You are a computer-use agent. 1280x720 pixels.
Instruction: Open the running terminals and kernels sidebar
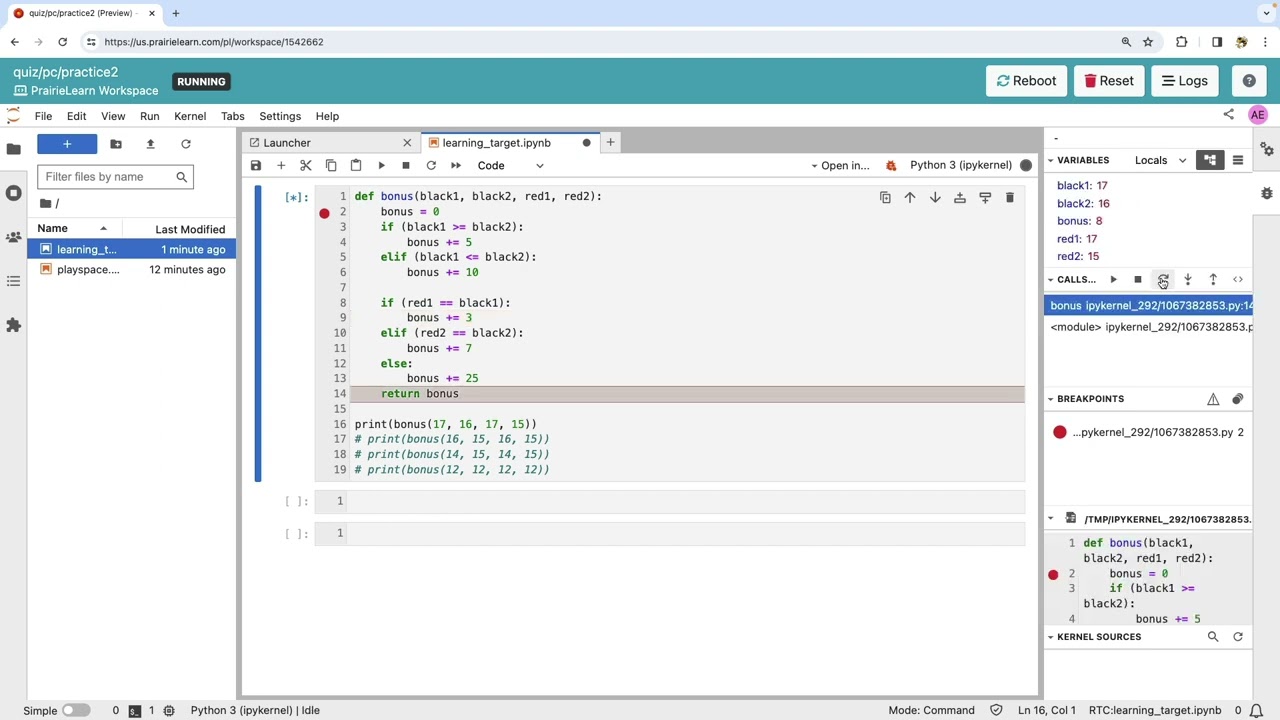pos(13,193)
